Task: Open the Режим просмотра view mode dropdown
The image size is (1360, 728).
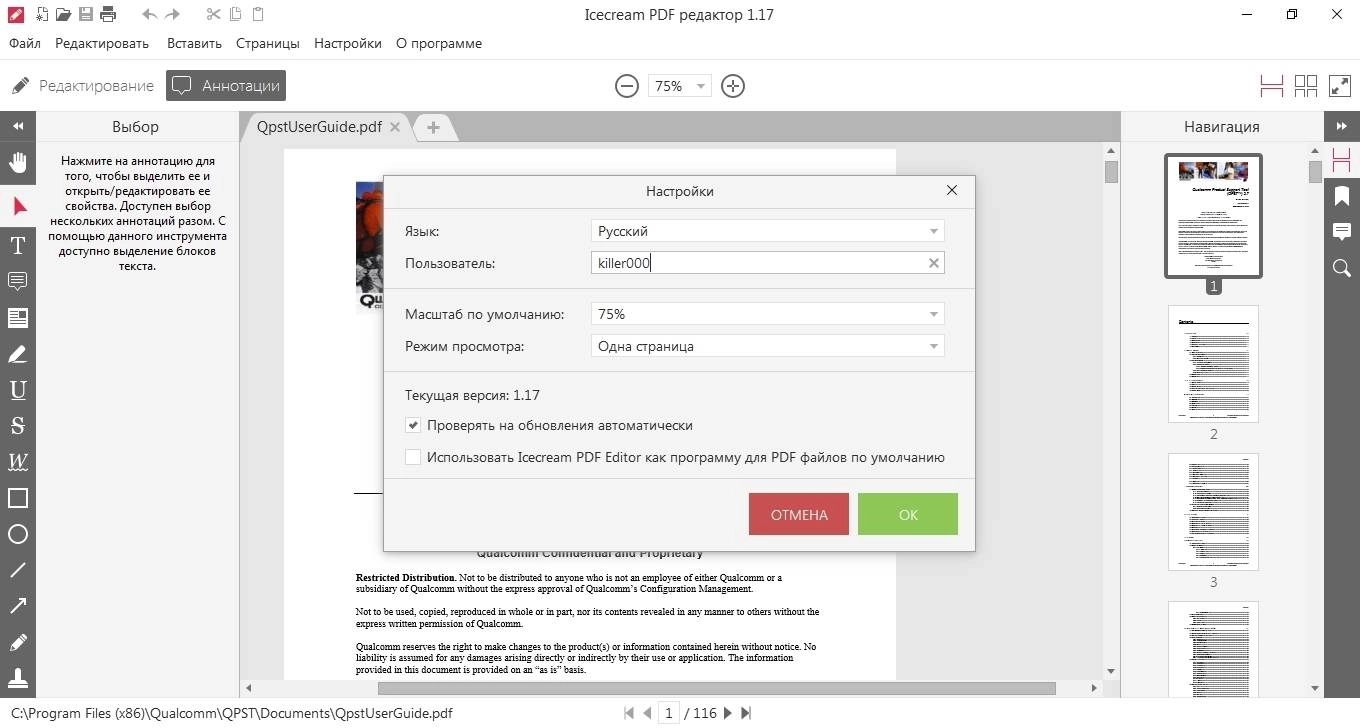Action: pos(768,346)
